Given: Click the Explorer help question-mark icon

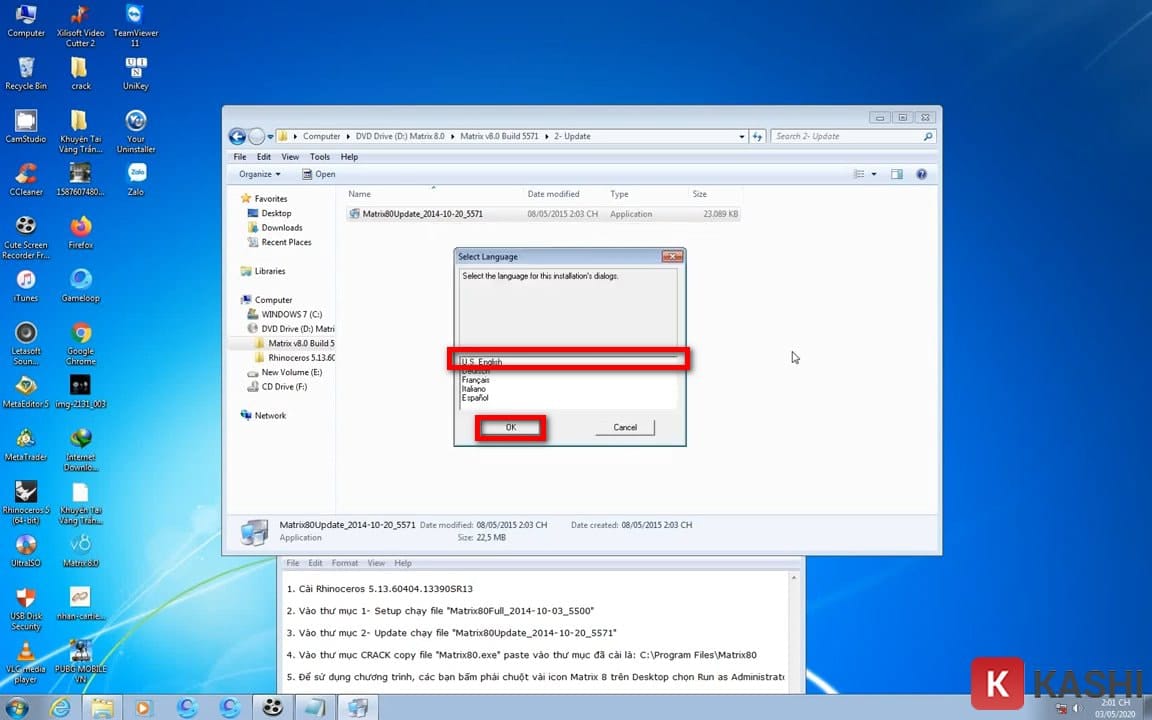Looking at the screenshot, I should pyautogui.click(x=921, y=174).
